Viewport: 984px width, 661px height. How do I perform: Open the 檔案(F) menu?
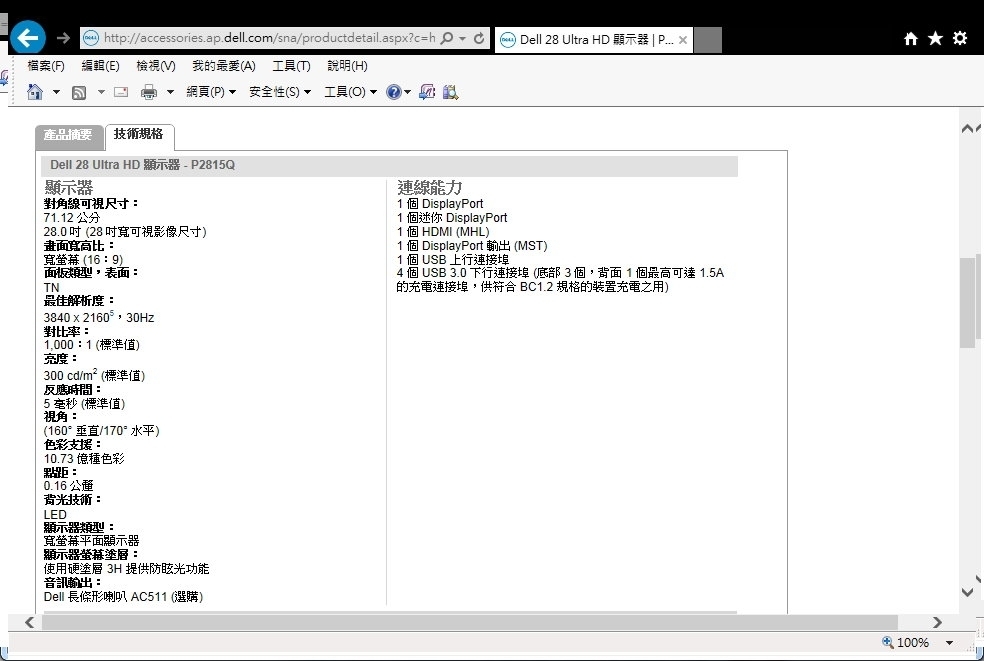[46, 66]
